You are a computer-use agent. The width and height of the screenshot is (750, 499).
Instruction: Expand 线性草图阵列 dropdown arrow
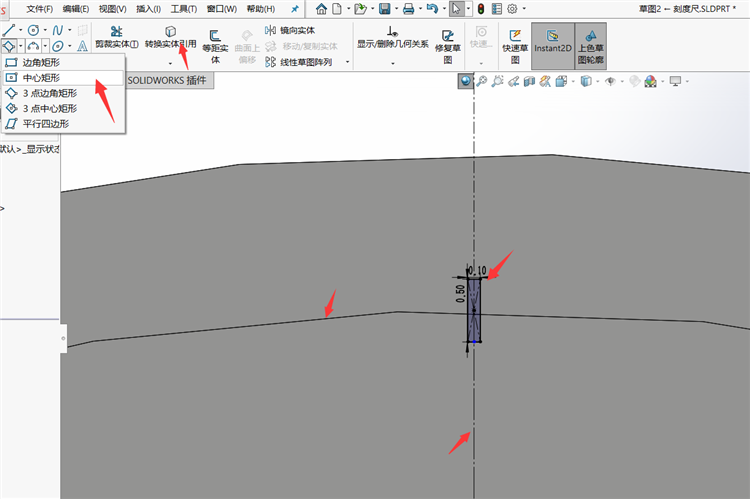tap(348, 62)
